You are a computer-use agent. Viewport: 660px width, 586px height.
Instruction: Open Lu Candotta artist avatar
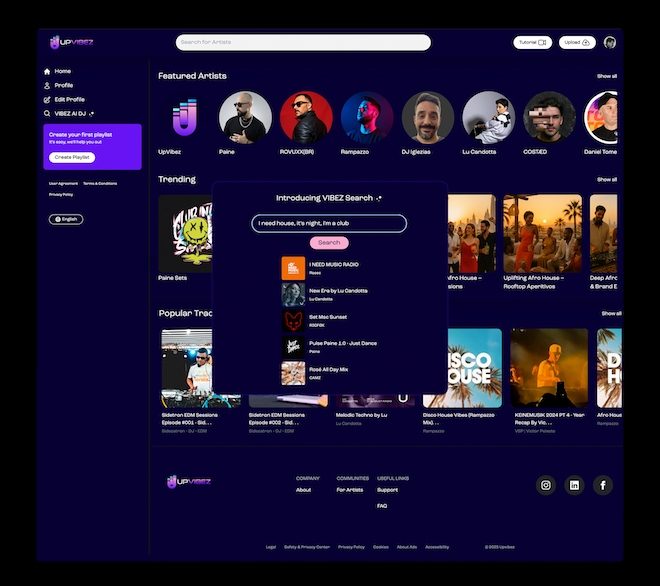pyautogui.click(x=488, y=117)
